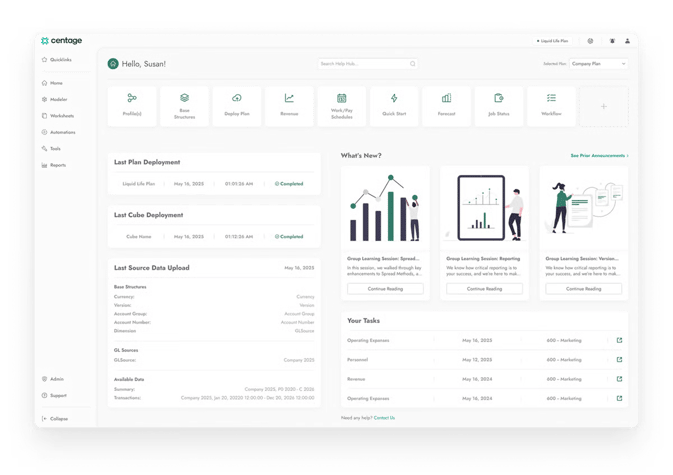This screenshot has height=475, width=673.
Task: Open the Forecast bar-chart tile
Action: (447, 104)
